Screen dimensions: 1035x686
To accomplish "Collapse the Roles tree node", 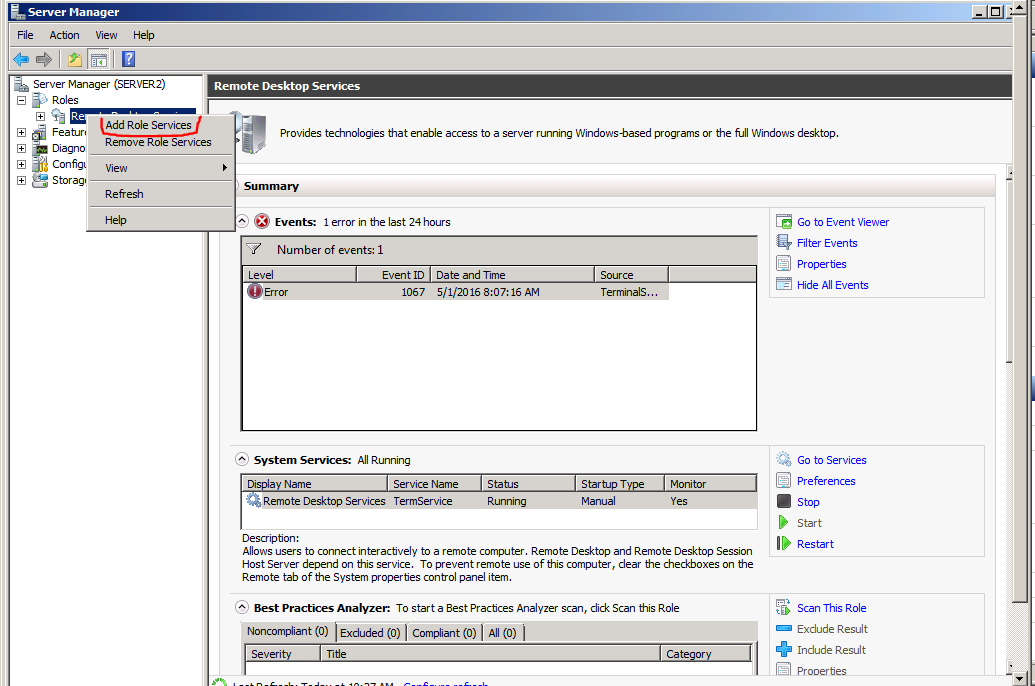I will 21,100.
